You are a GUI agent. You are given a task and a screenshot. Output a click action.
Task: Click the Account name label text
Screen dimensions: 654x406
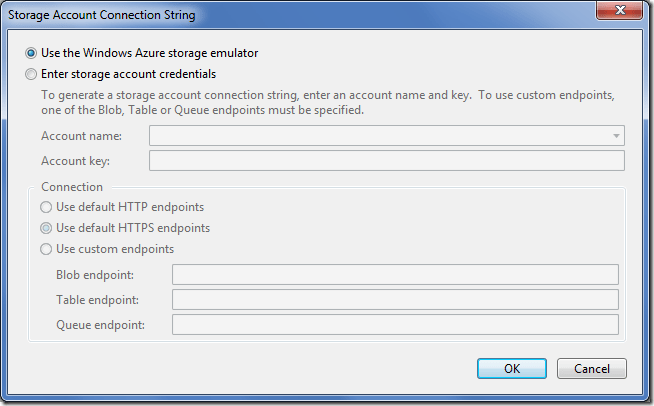[82, 136]
